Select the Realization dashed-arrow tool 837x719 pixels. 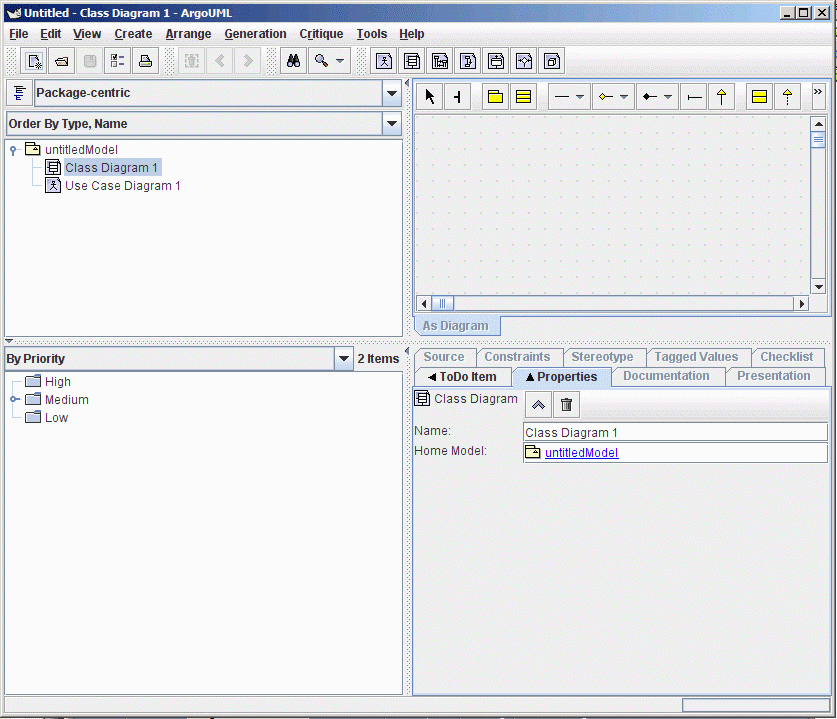pyautogui.click(x=787, y=97)
